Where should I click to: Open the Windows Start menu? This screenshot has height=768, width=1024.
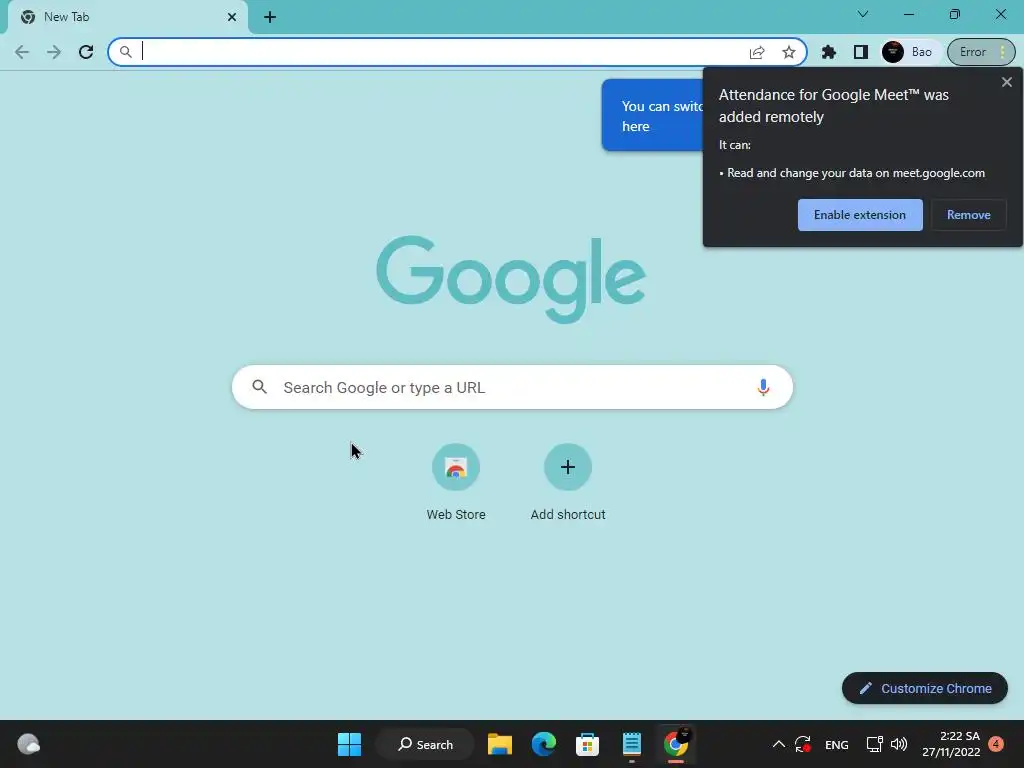349,744
